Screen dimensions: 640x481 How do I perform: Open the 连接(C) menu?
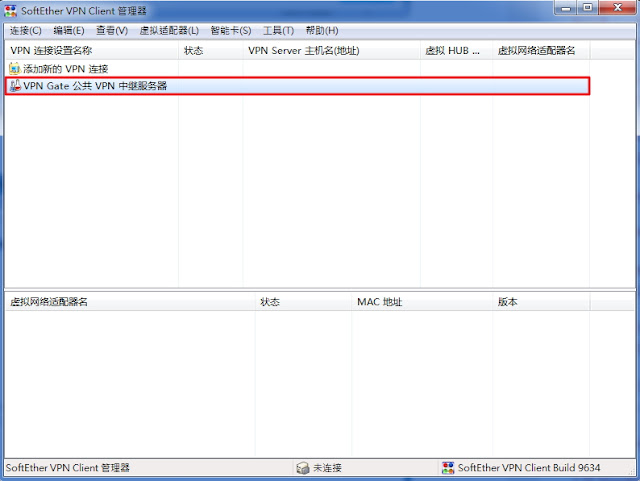[26, 31]
